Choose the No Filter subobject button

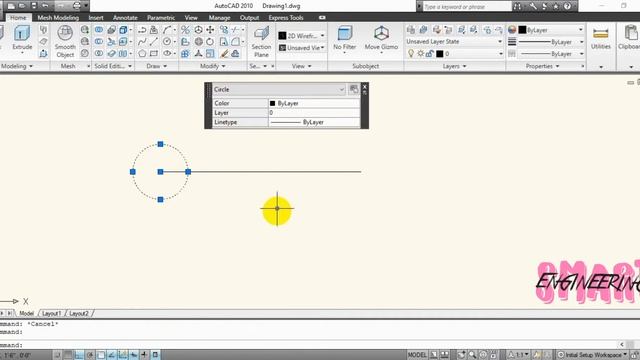pos(344,39)
